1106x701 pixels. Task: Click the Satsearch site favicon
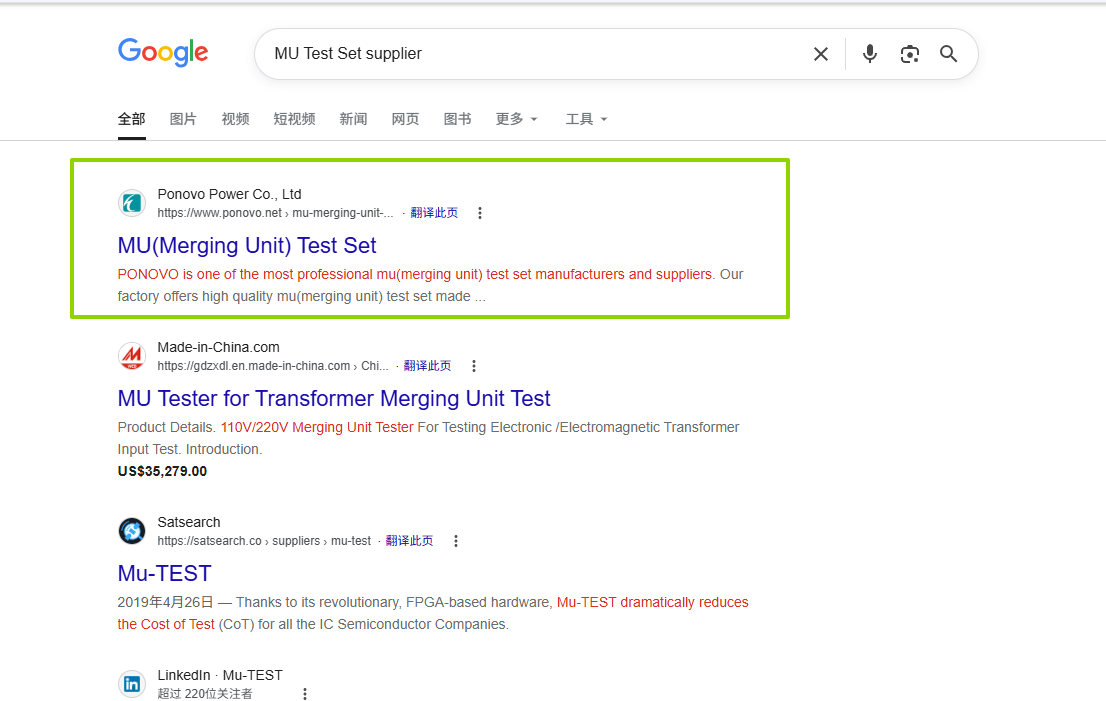tap(132, 531)
